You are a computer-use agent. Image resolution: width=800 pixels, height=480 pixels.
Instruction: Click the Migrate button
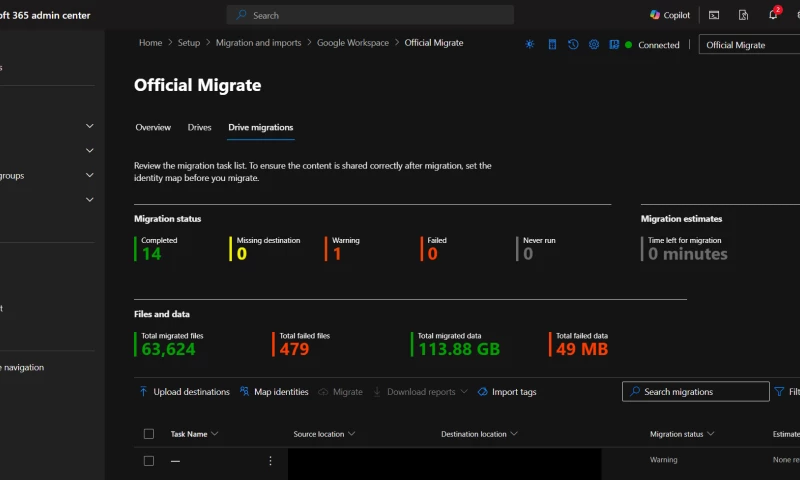(340, 392)
